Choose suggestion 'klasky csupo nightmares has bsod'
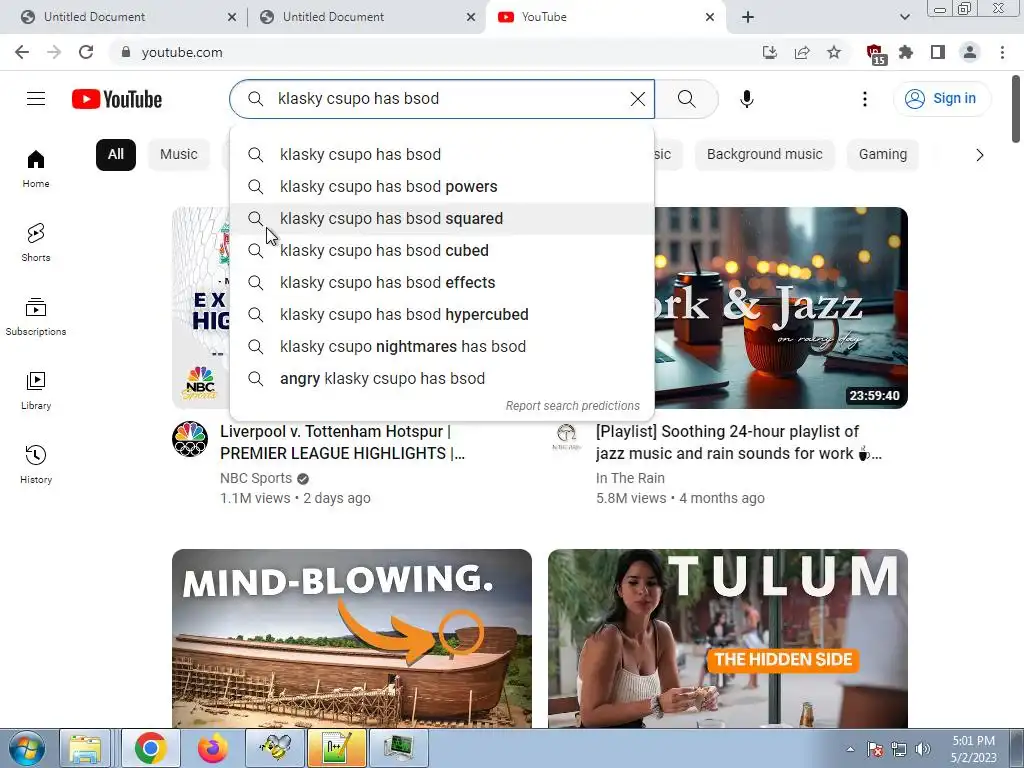 click(x=442, y=347)
